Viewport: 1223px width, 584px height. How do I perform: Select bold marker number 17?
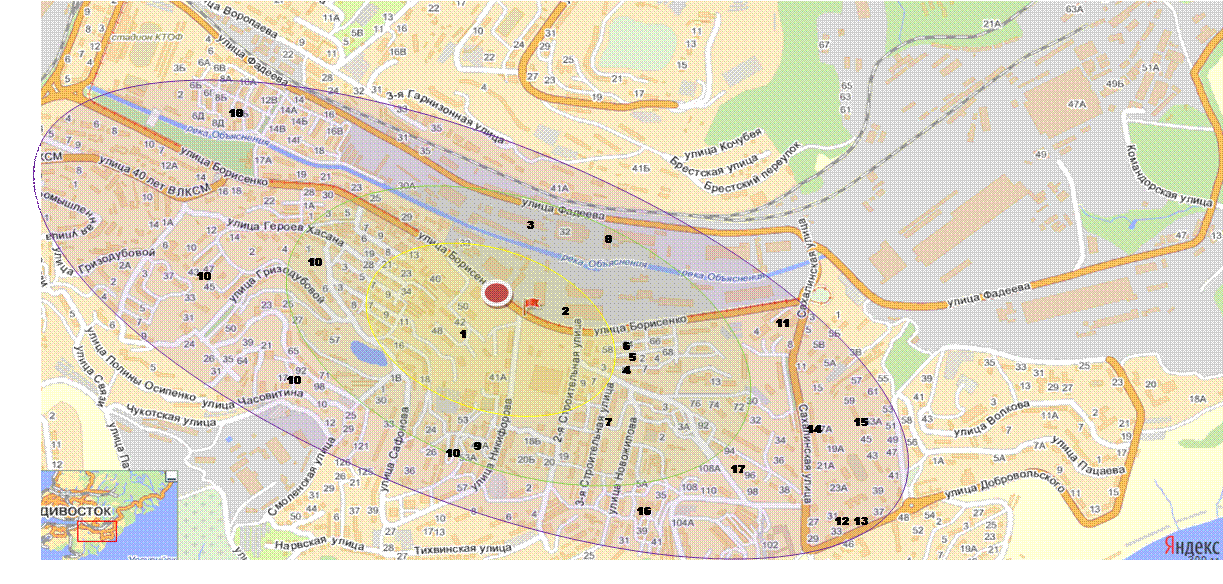point(738,469)
